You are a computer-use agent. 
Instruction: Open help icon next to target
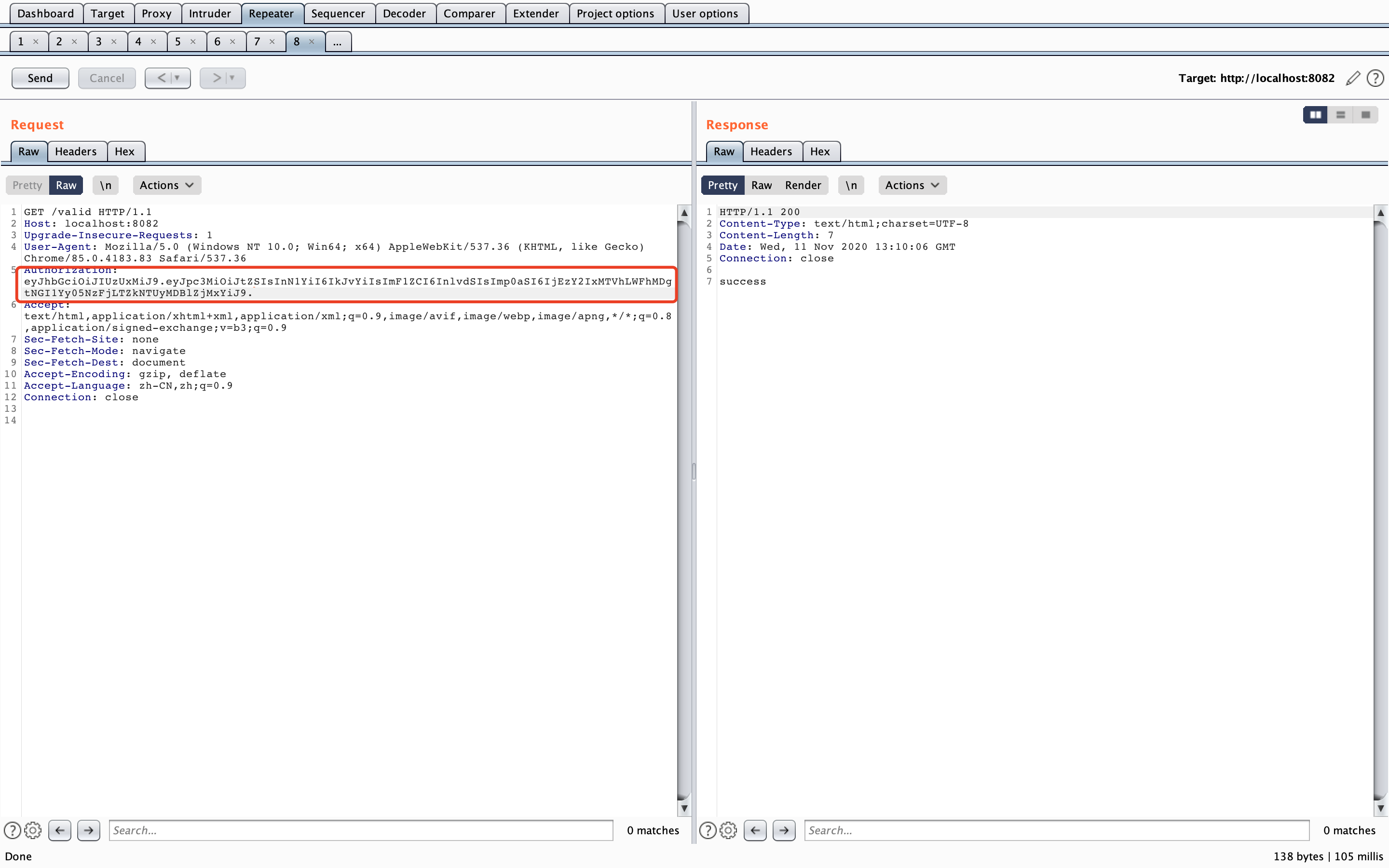pos(1375,78)
